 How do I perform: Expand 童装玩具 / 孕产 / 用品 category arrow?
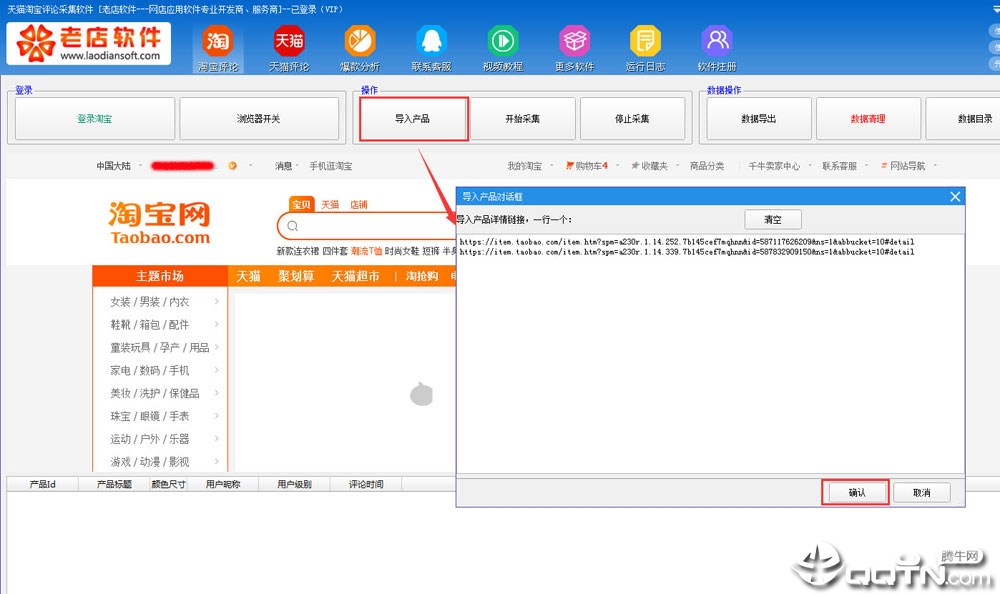coord(217,347)
